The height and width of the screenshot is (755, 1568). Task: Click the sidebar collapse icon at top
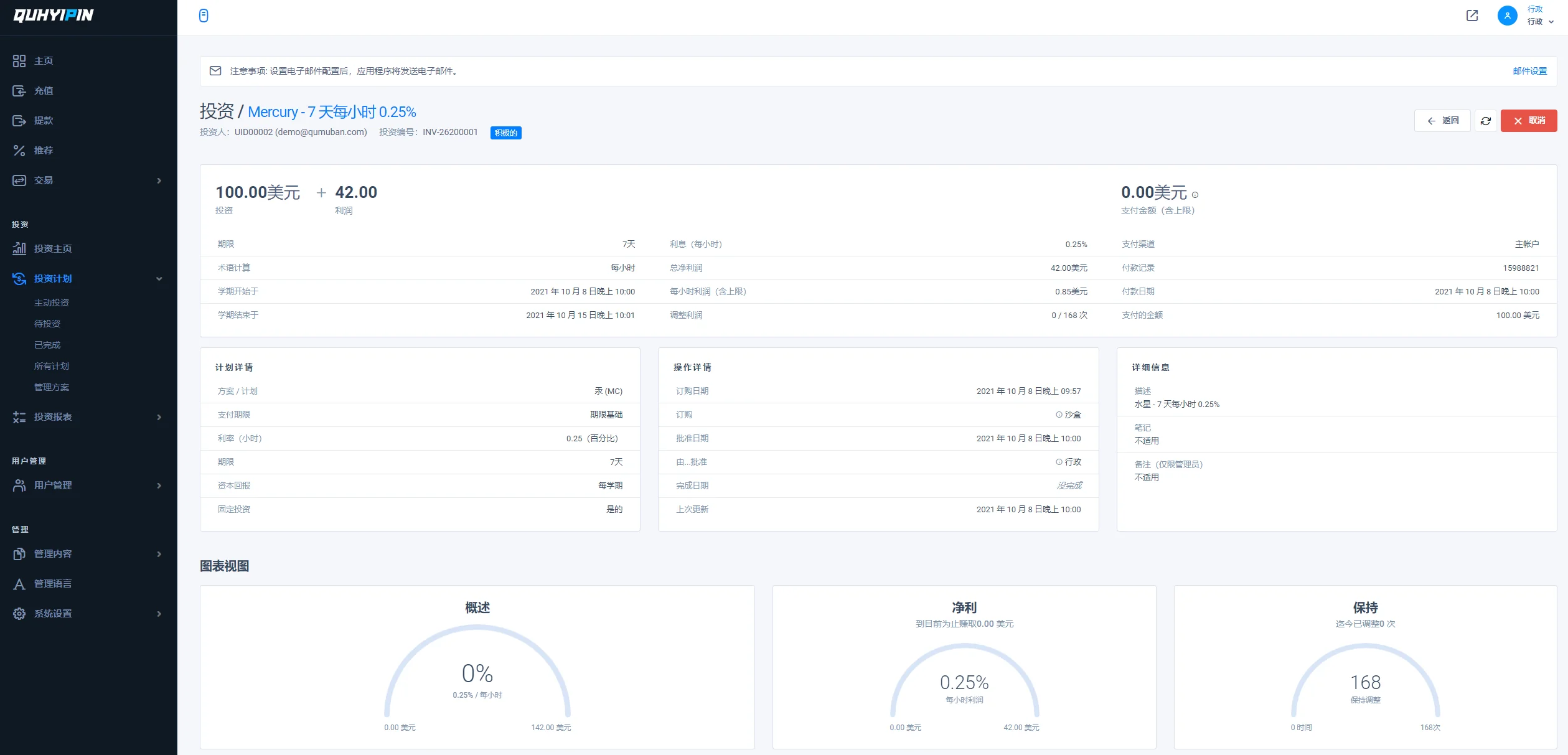204,16
